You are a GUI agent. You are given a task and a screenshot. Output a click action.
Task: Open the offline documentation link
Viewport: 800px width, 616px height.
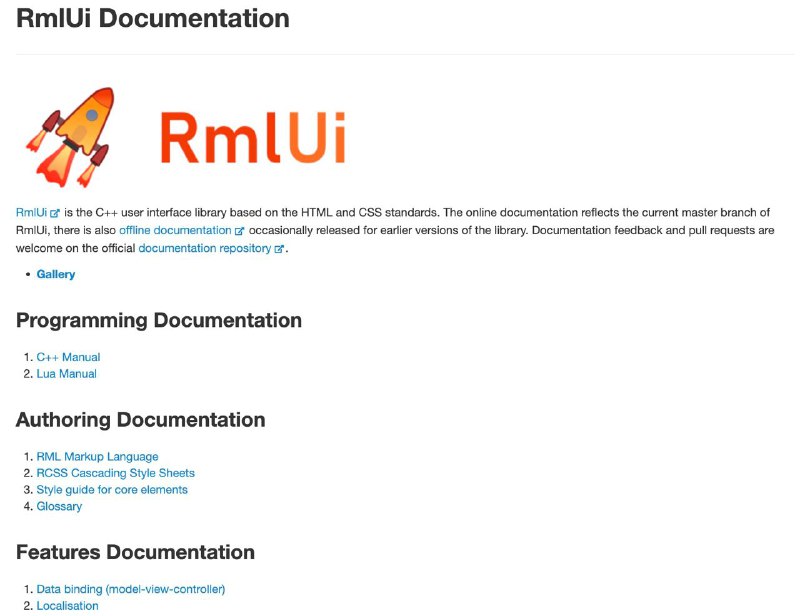pyautogui.click(x=181, y=230)
